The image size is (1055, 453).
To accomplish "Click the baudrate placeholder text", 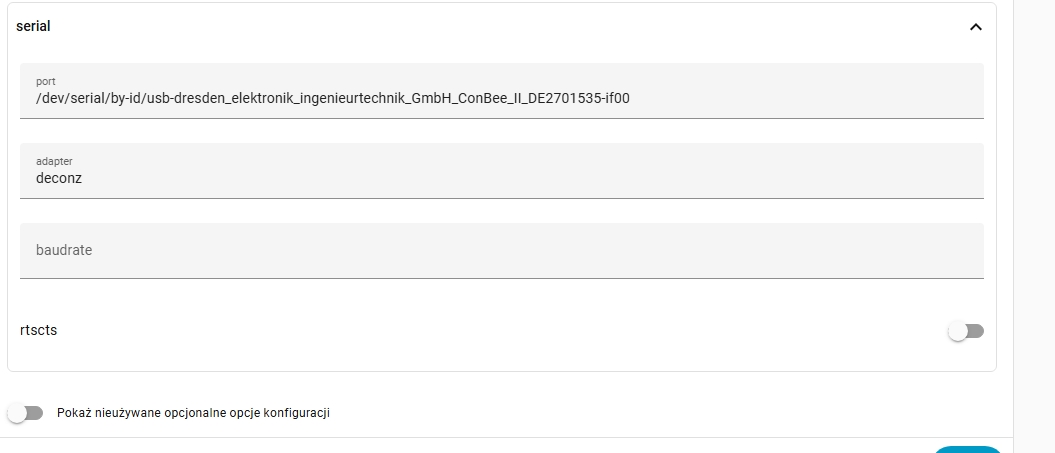I will (64, 250).
